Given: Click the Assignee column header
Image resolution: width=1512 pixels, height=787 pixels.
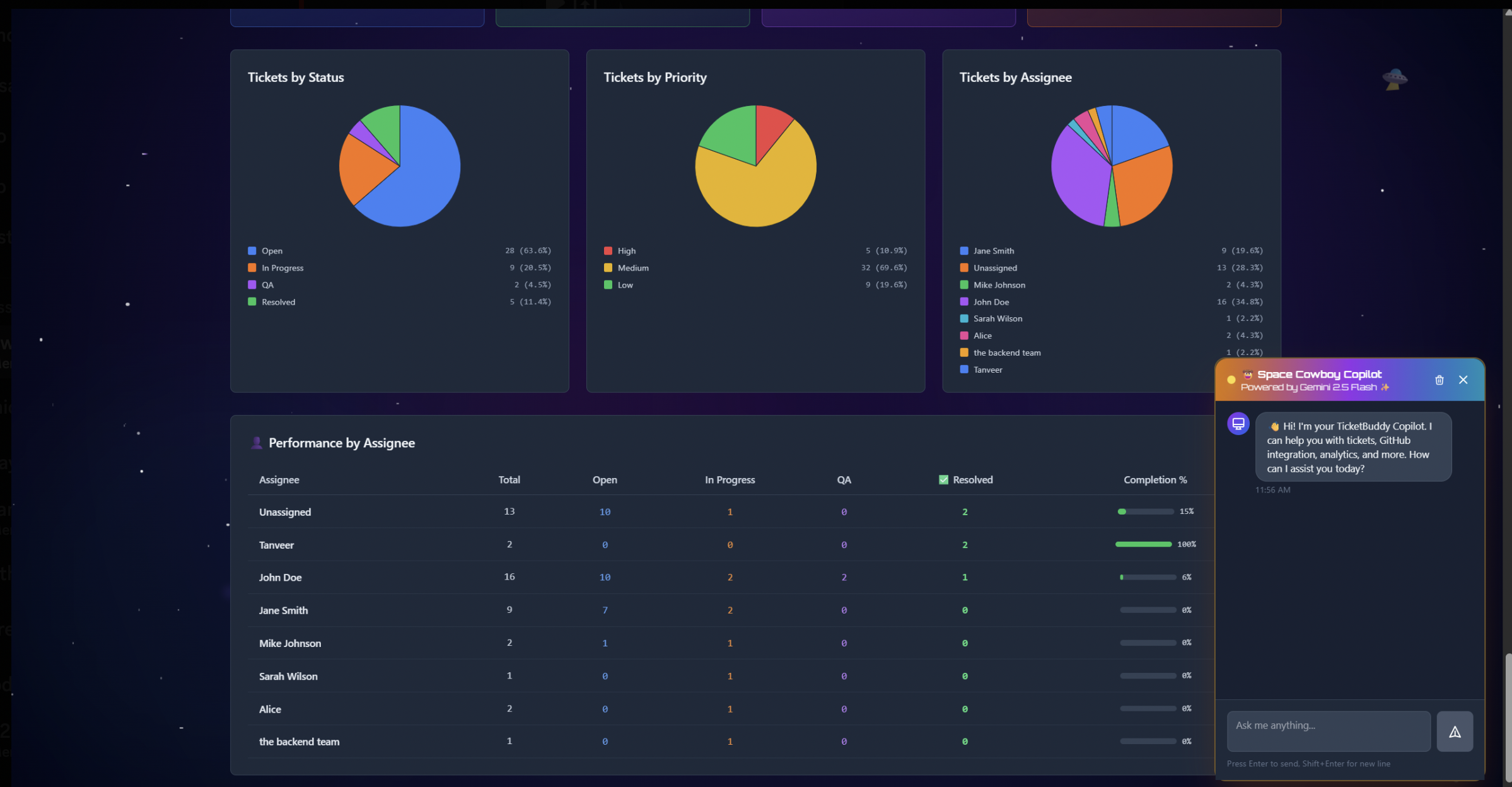Looking at the screenshot, I should tap(279, 480).
